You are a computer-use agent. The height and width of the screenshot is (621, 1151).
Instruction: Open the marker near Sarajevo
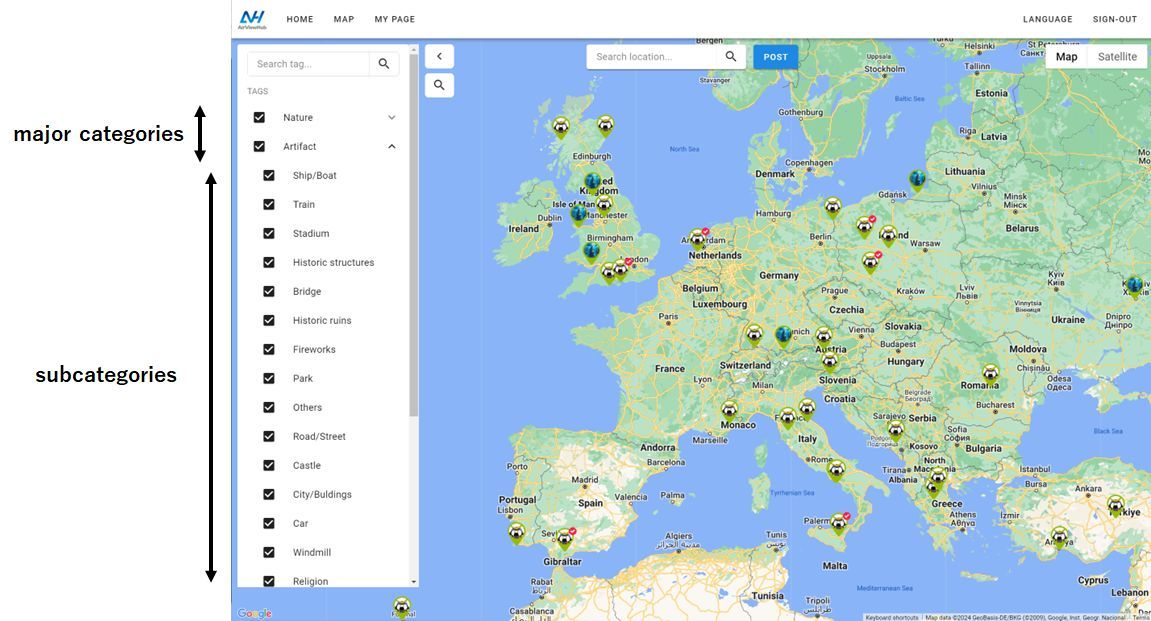tap(895, 429)
